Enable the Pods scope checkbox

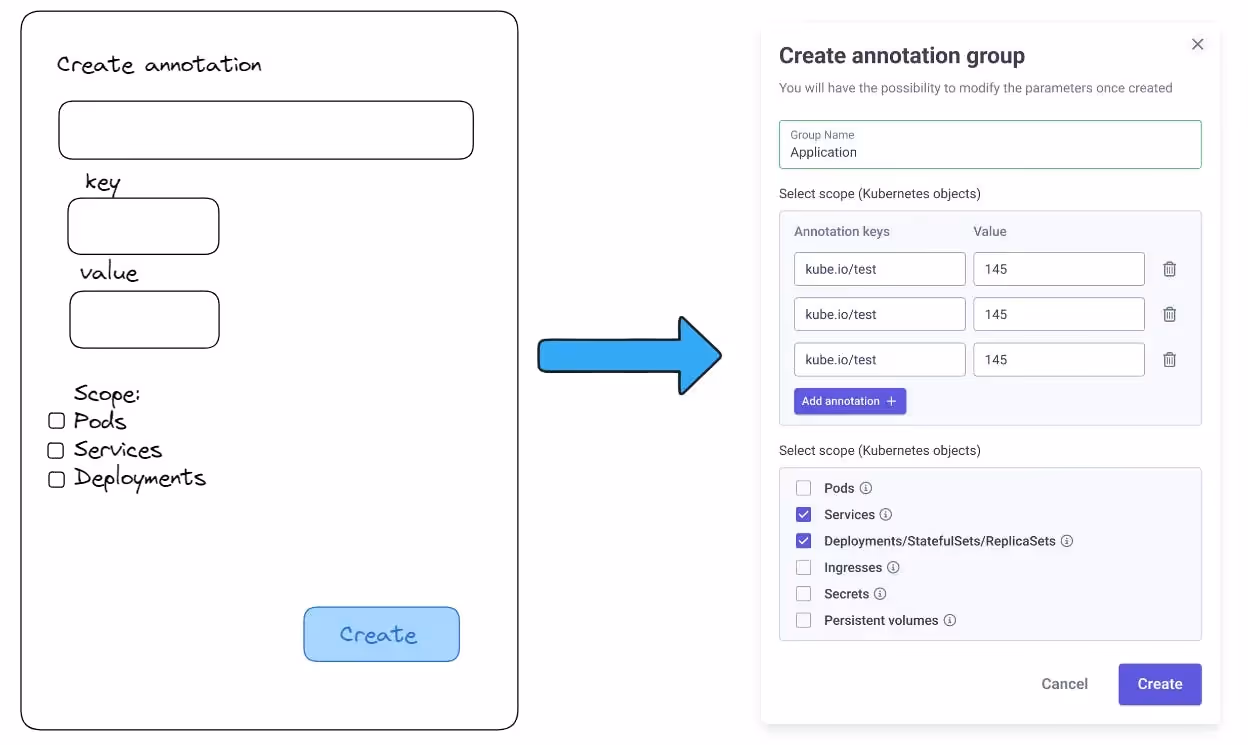(803, 488)
